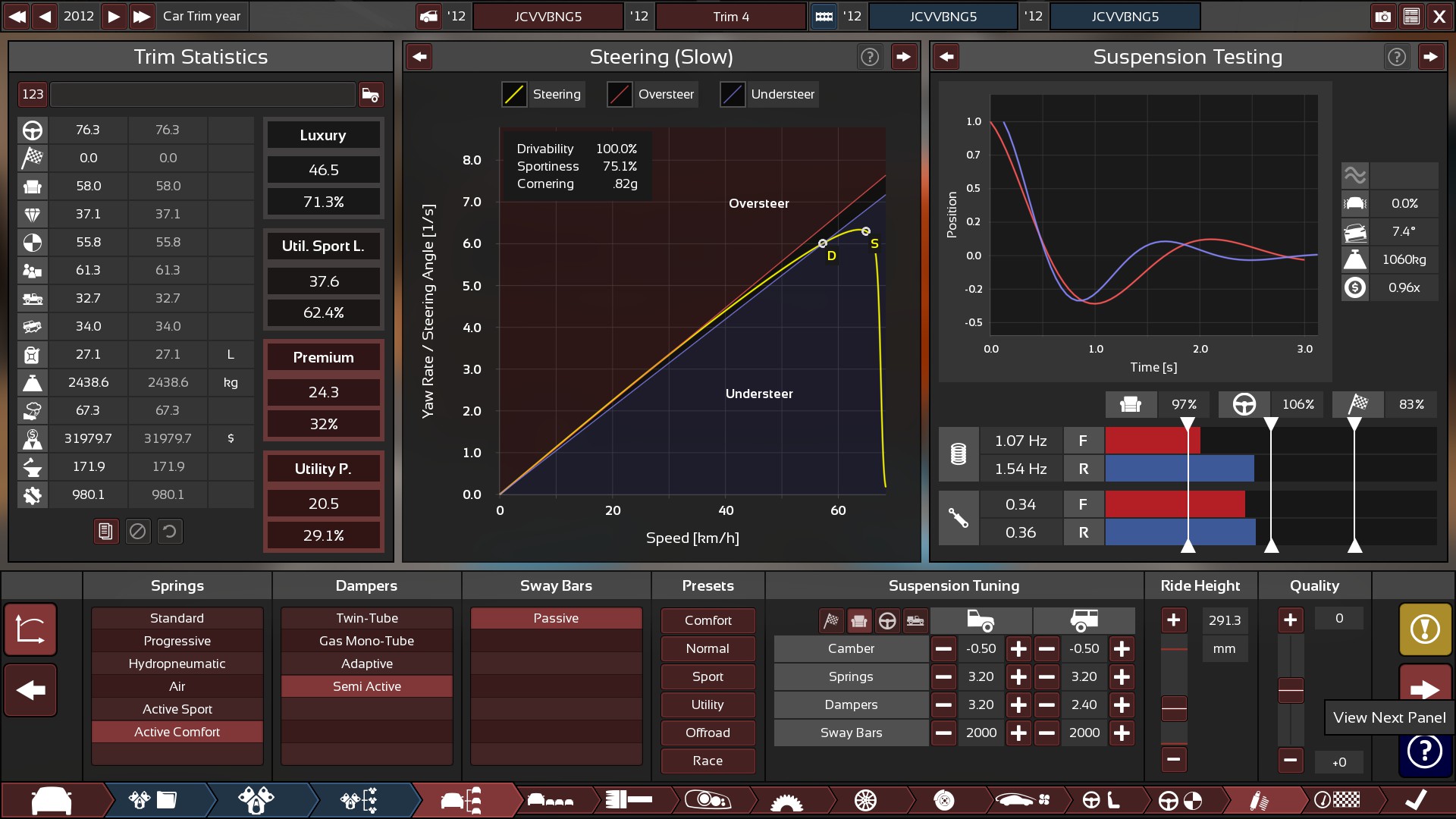This screenshot has width=1456, height=819.
Task: Click the Trim Statistics search field
Action: pos(202,94)
